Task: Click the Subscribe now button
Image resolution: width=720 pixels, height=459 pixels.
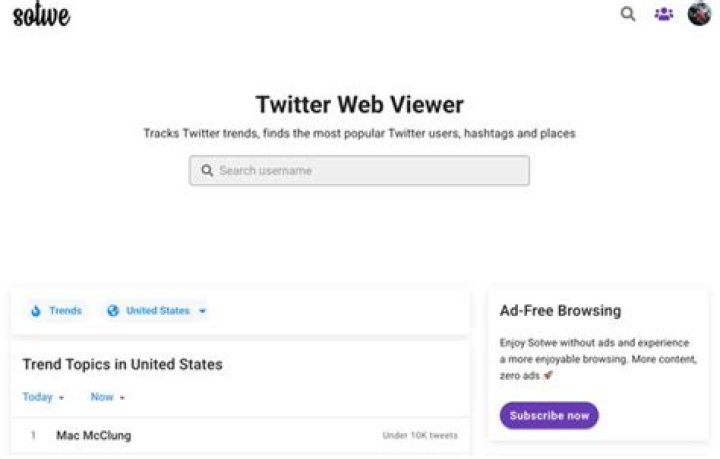Action: 549,415
